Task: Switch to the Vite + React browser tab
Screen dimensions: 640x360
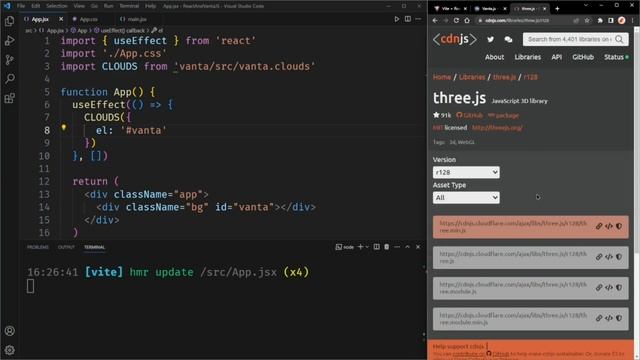Action: [451, 9]
